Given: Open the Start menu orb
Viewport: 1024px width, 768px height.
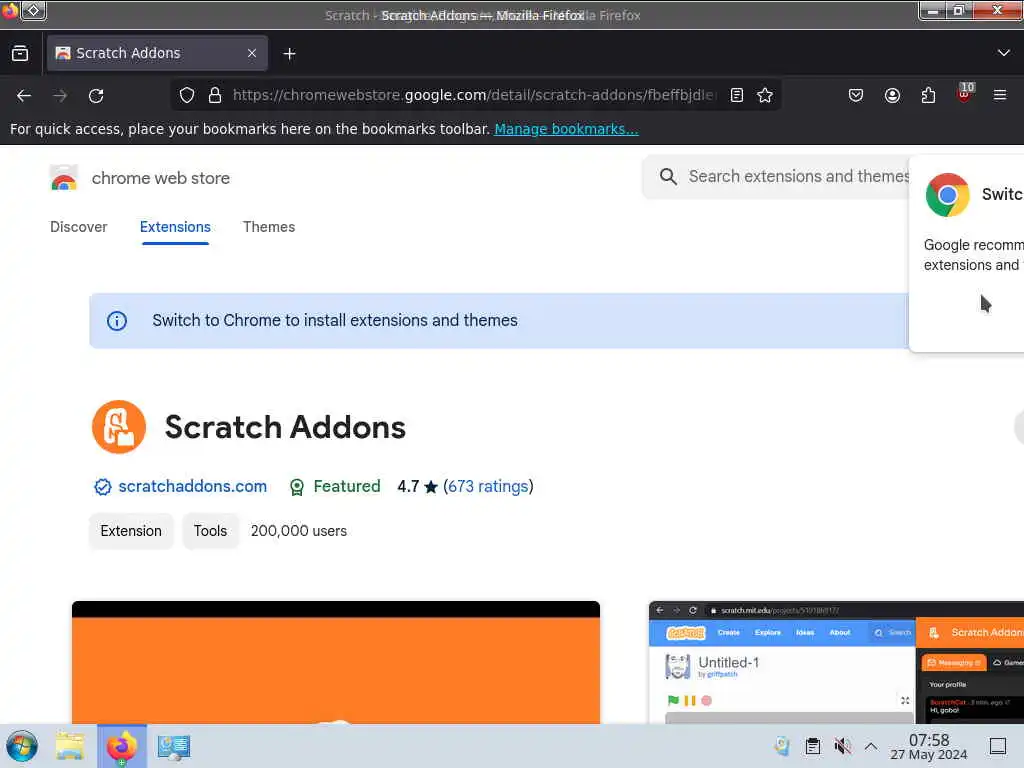Looking at the screenshot, I should 22,746.
